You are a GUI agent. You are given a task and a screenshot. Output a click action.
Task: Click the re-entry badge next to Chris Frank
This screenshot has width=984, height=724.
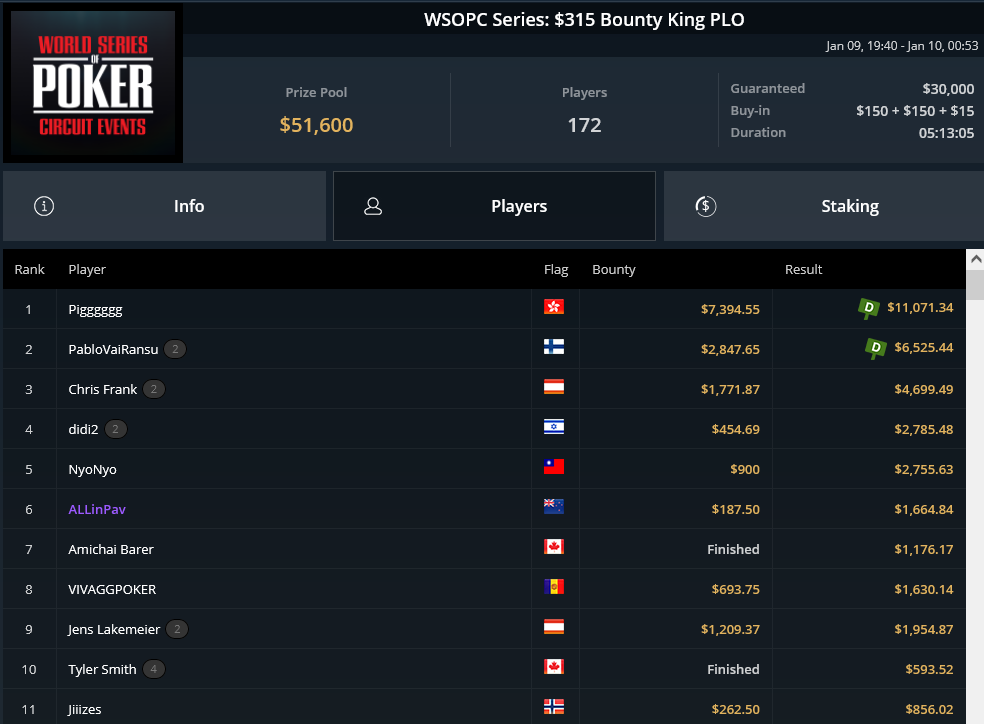(x=154, y=389)
